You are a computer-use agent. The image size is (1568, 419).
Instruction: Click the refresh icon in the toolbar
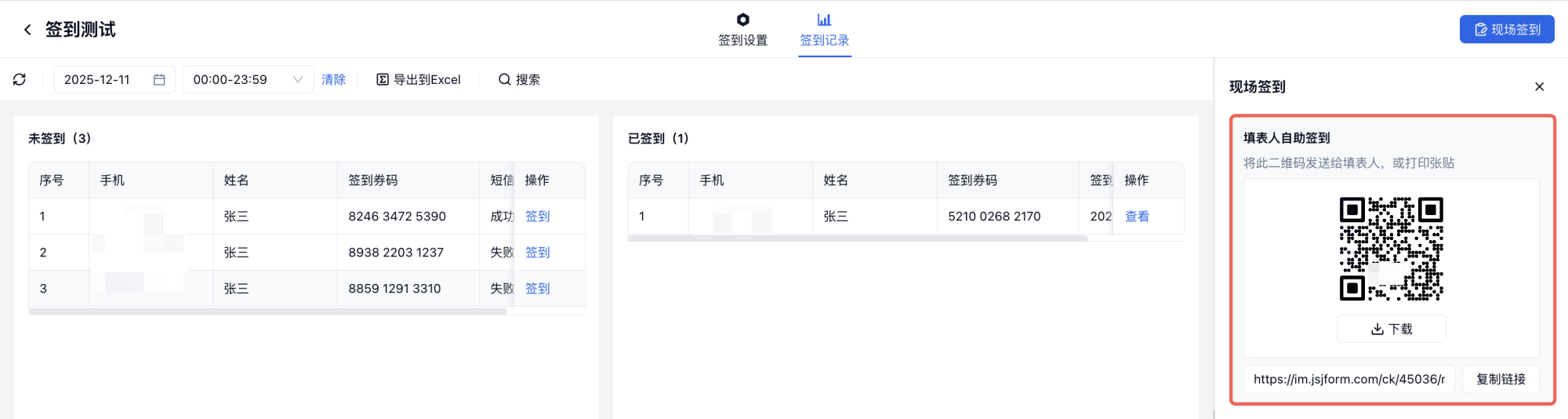[20, 79]
